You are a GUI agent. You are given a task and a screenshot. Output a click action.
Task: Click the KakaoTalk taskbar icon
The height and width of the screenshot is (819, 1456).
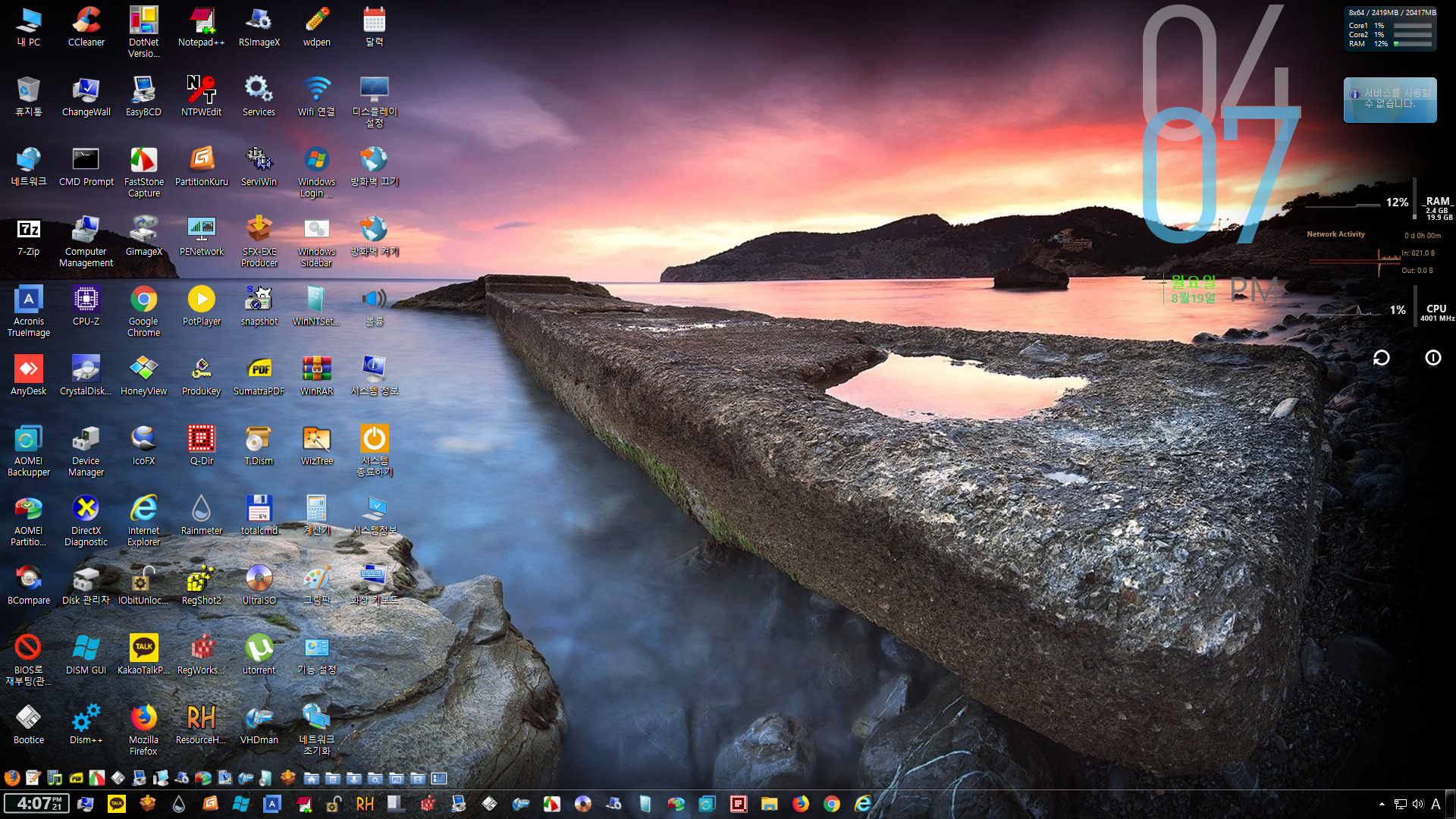pos(117,804)
